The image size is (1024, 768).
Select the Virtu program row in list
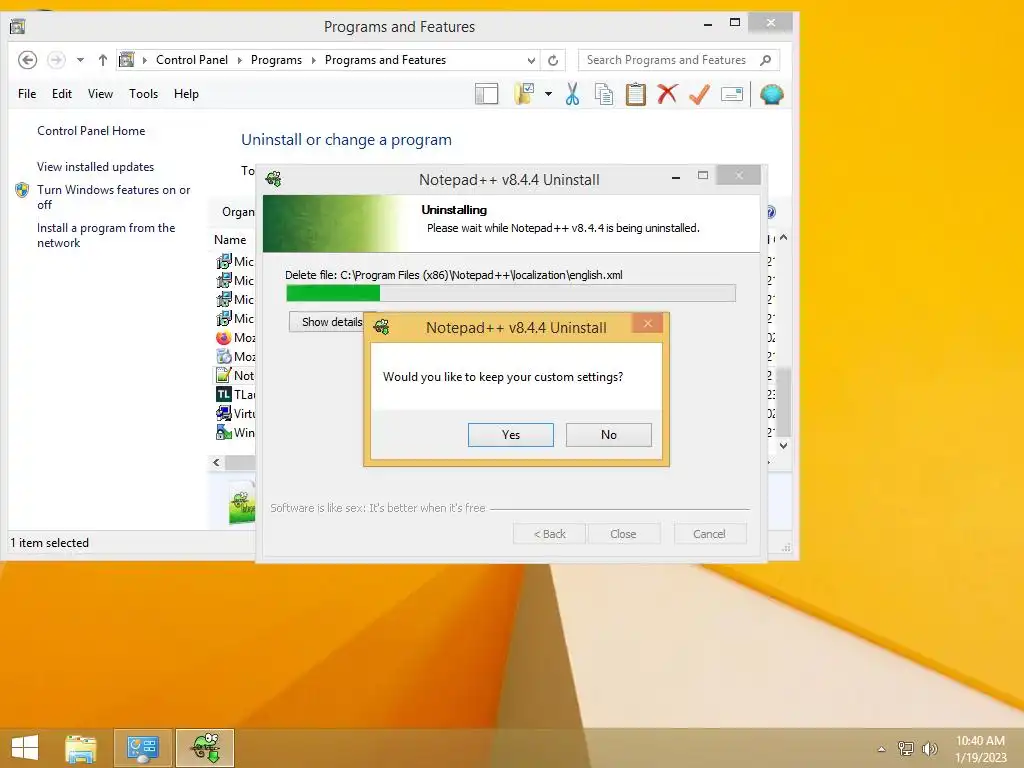pos(235,413)
